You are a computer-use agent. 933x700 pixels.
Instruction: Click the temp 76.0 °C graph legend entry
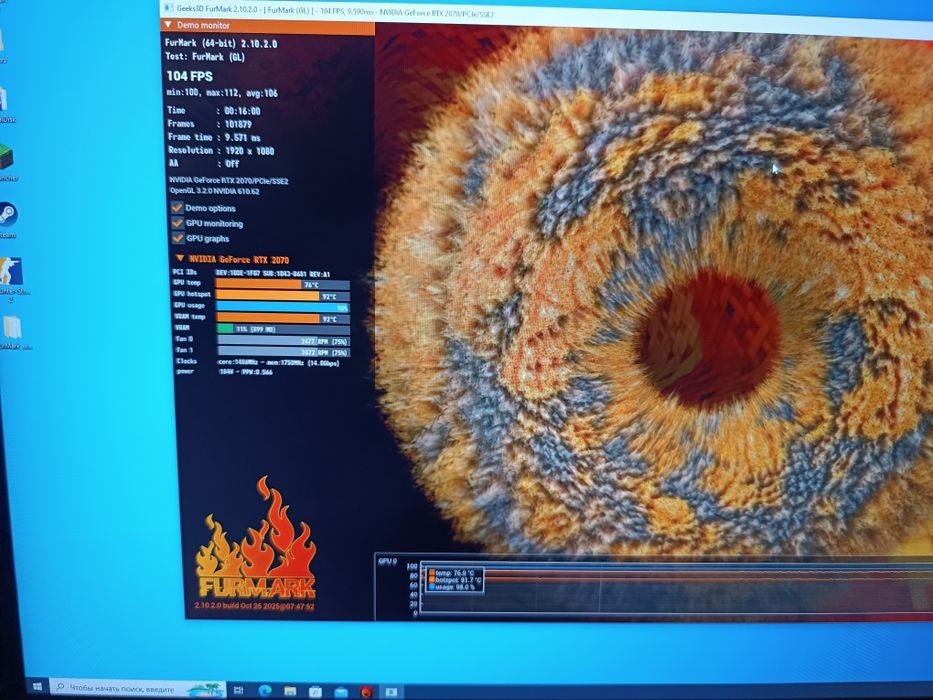451,573
